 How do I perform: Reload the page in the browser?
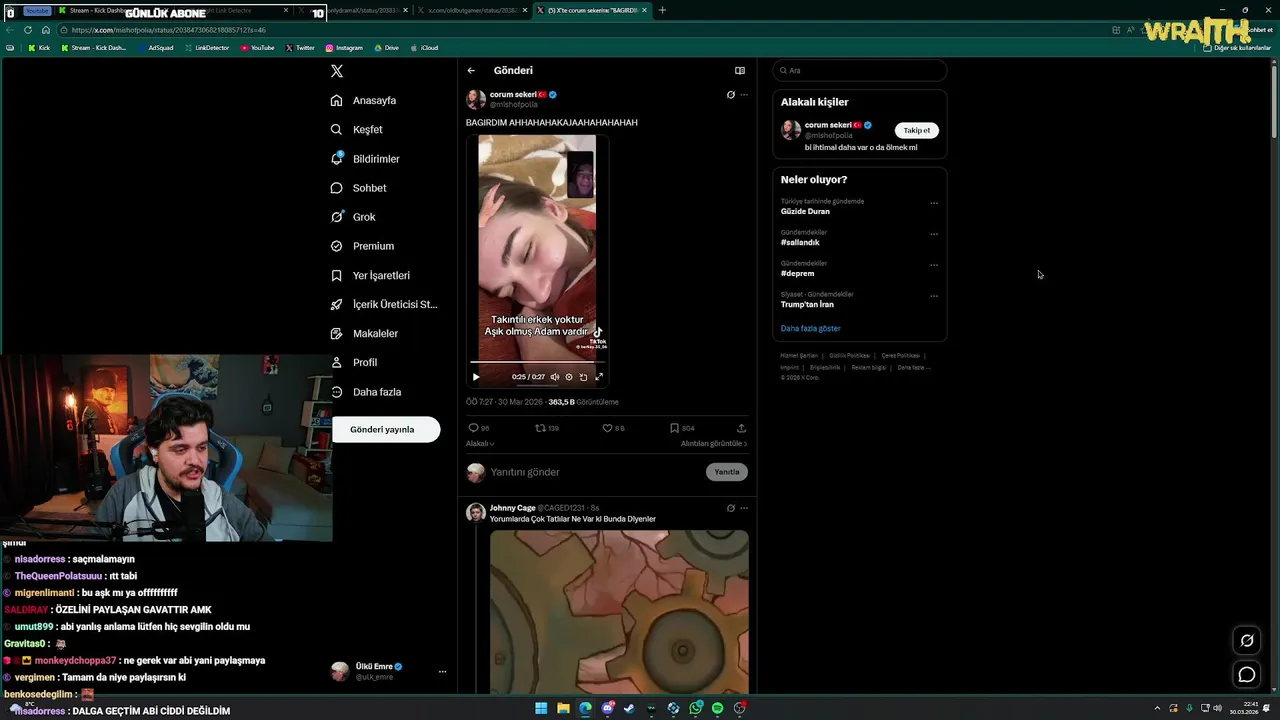28,30
